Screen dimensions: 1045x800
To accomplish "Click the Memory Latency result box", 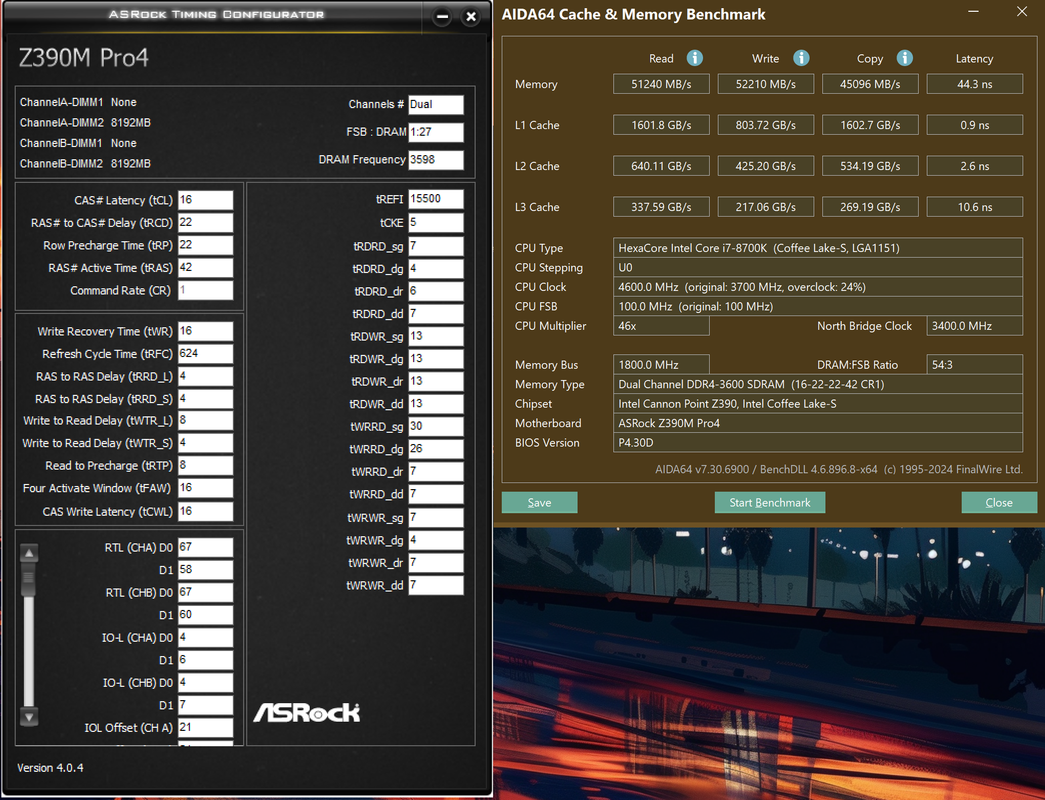I will pyautogui.click(x=974, y=85).
